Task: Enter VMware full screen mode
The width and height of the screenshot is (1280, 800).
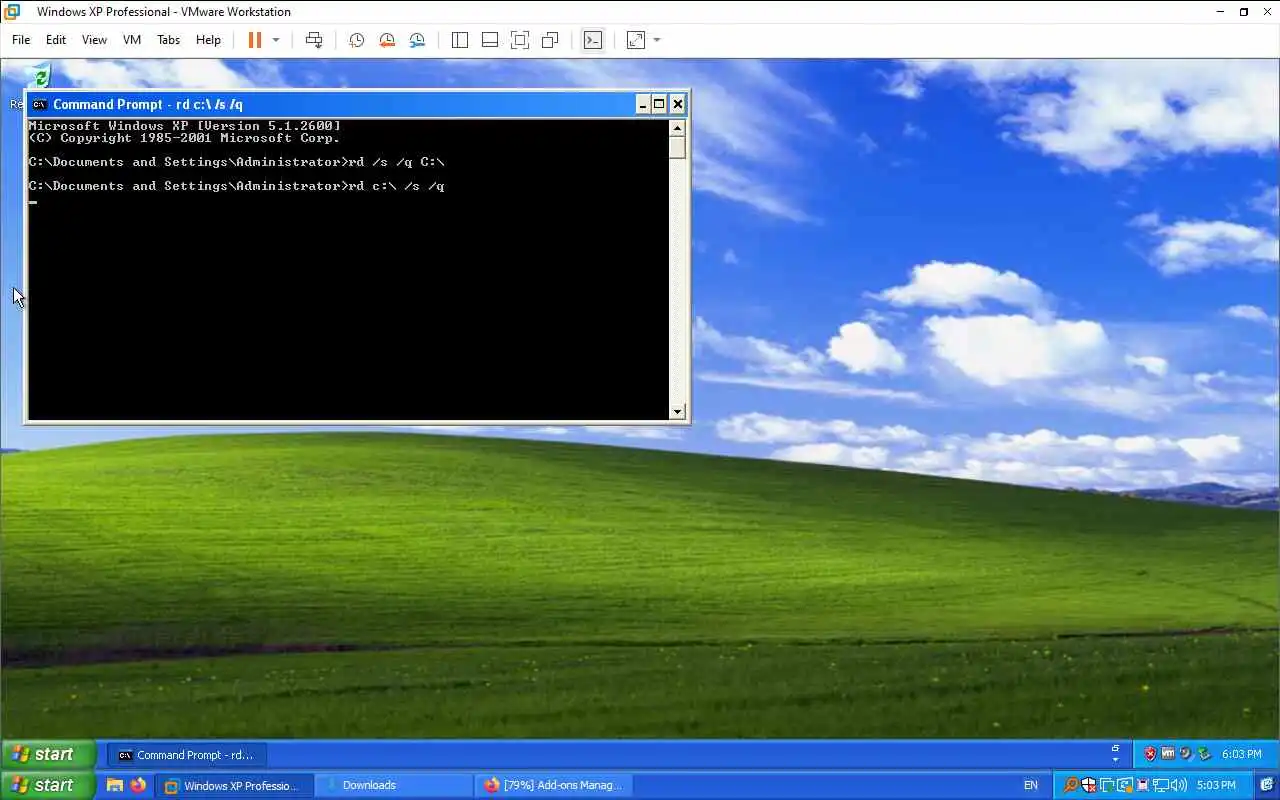Action: coord(520,40)
